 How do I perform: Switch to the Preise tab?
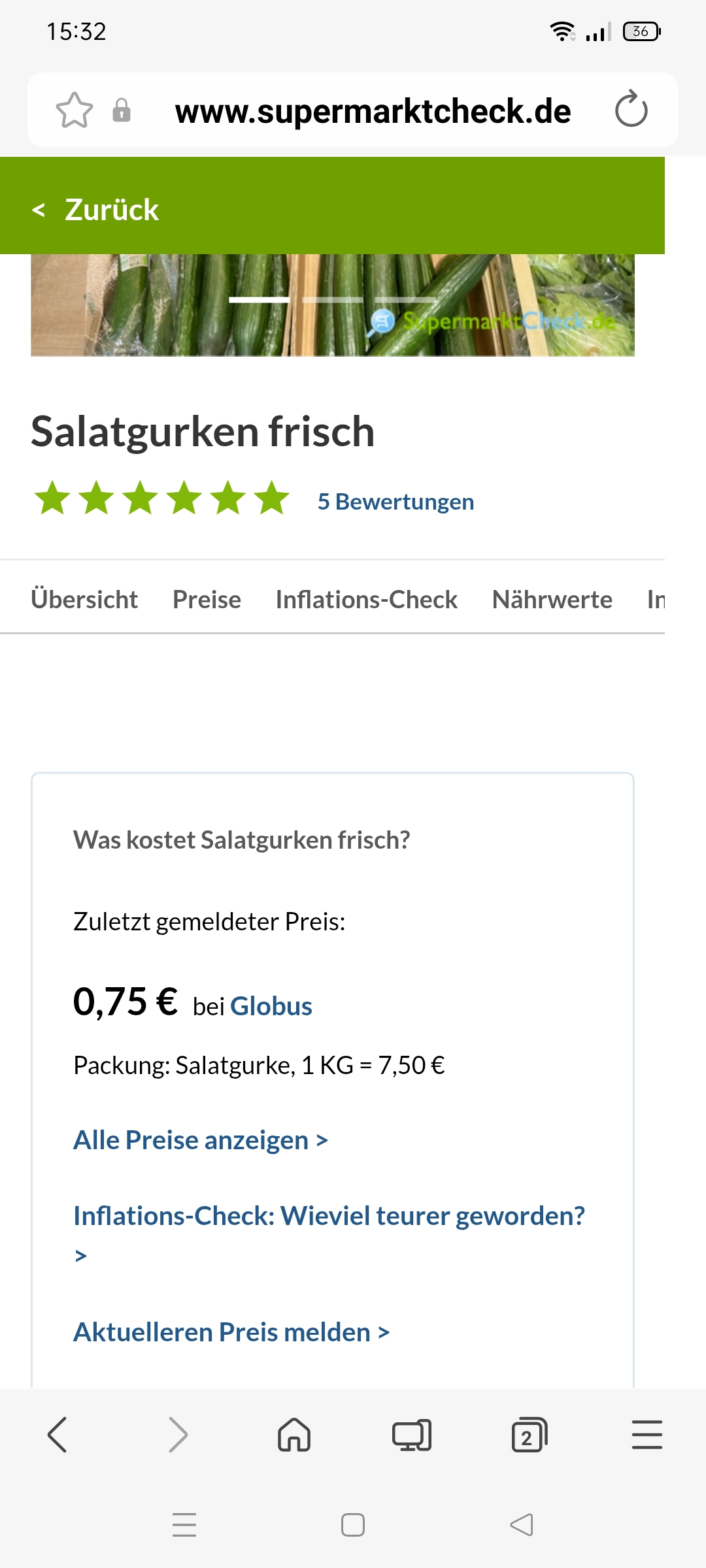pos(207,599)
